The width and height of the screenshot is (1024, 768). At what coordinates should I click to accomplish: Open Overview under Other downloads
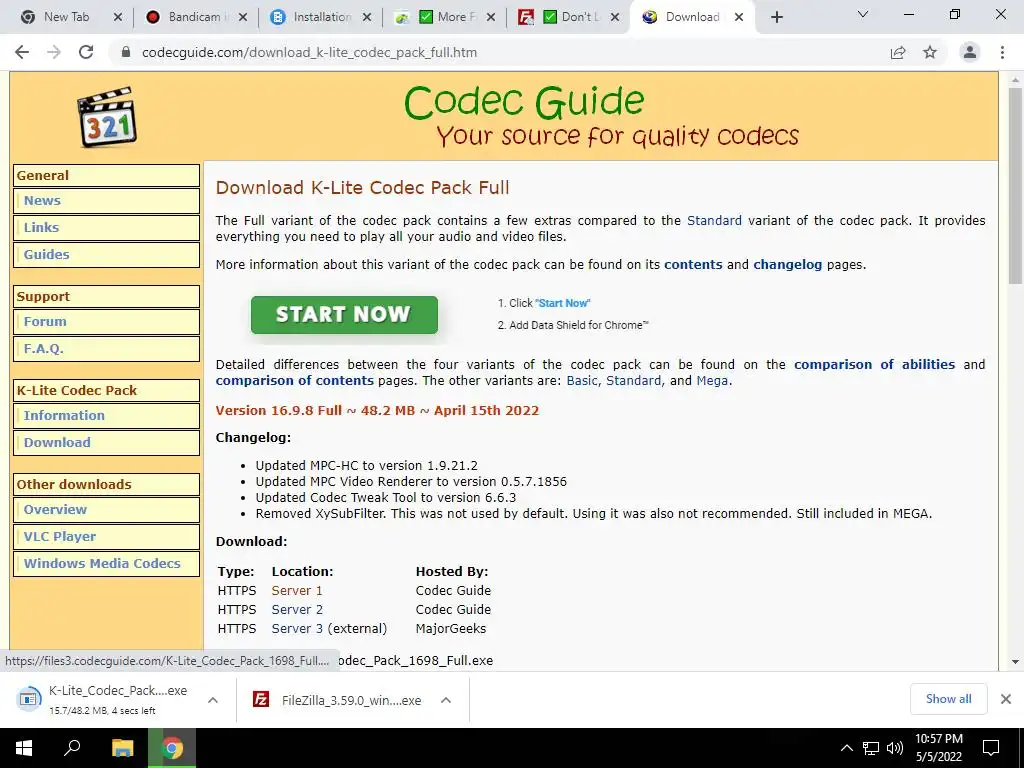tap(106, 510)
